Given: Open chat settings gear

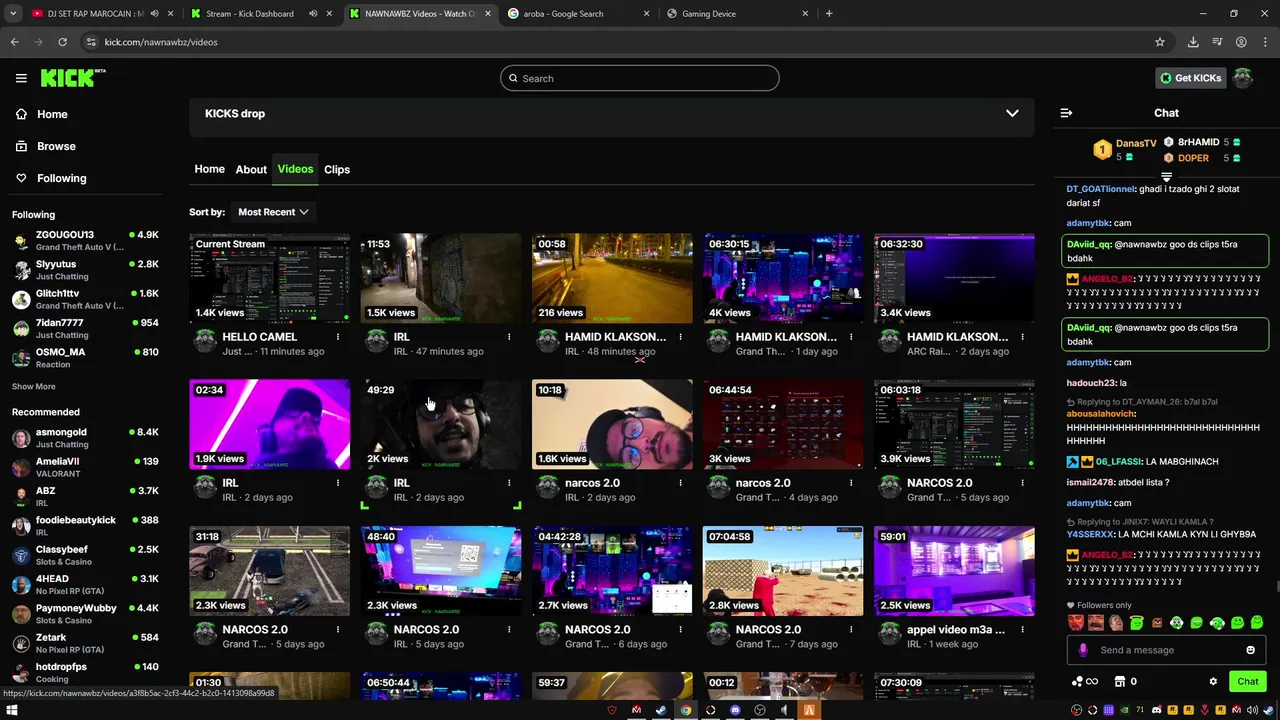Looking at the screenshot, I should [x=1213, y=682].
